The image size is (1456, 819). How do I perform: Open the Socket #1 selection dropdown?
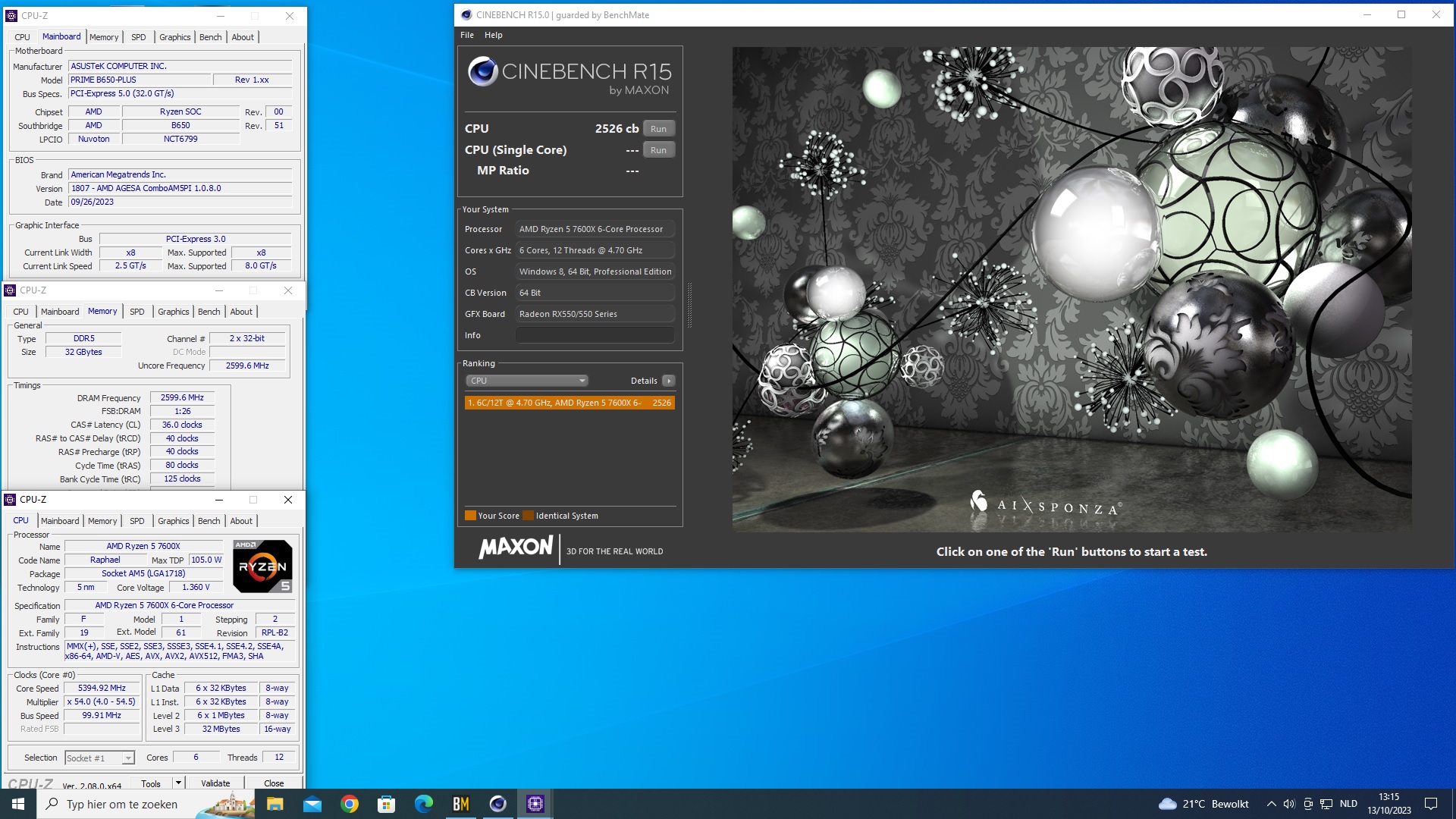pyautogui.click(x=99, y=758)
